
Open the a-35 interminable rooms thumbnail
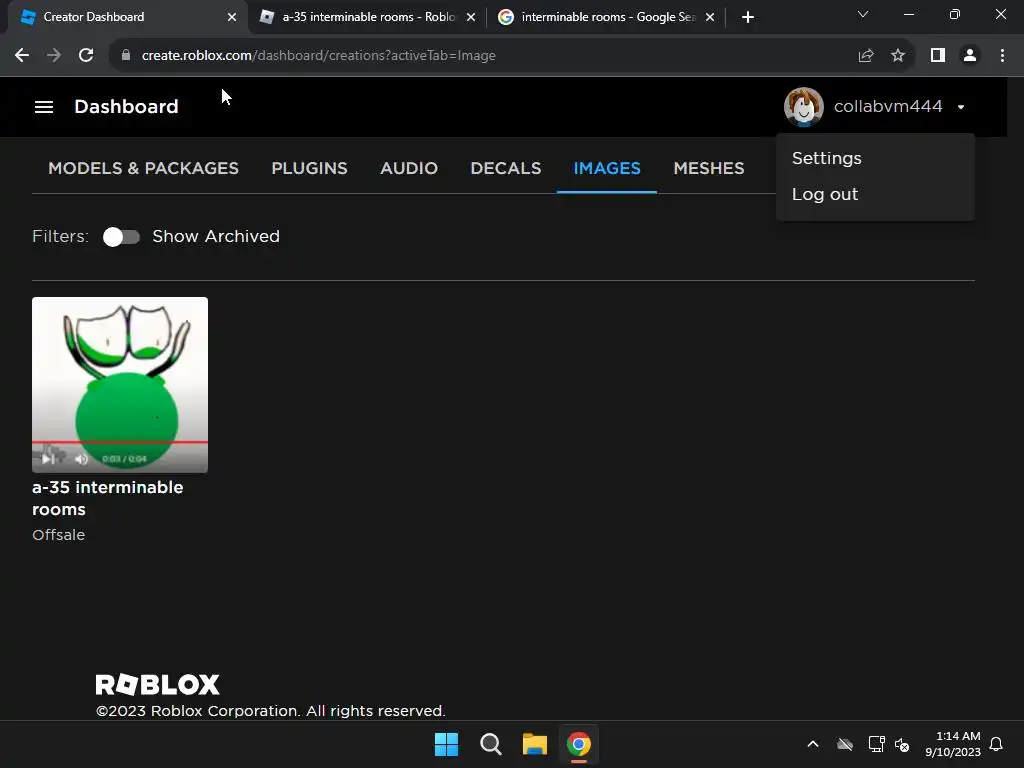click(x=120, y=385)
